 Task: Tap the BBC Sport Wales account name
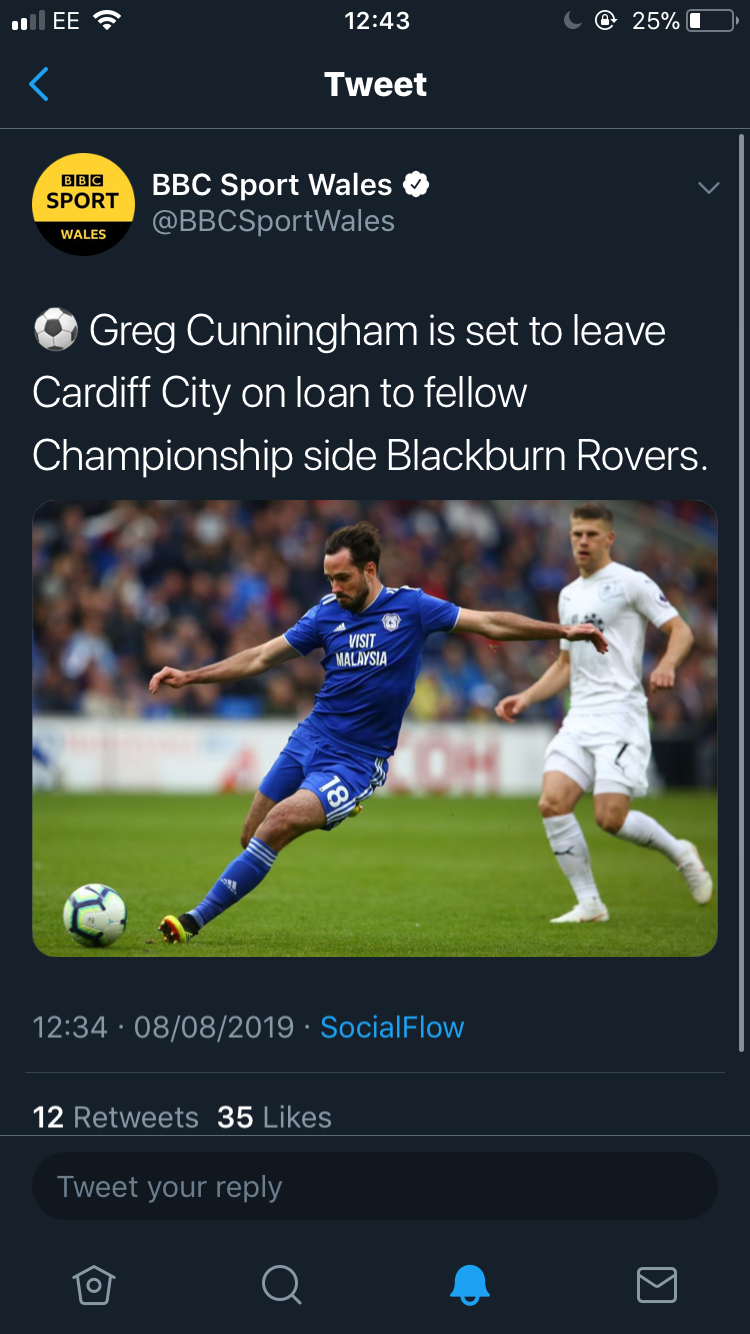pos(272,185)
